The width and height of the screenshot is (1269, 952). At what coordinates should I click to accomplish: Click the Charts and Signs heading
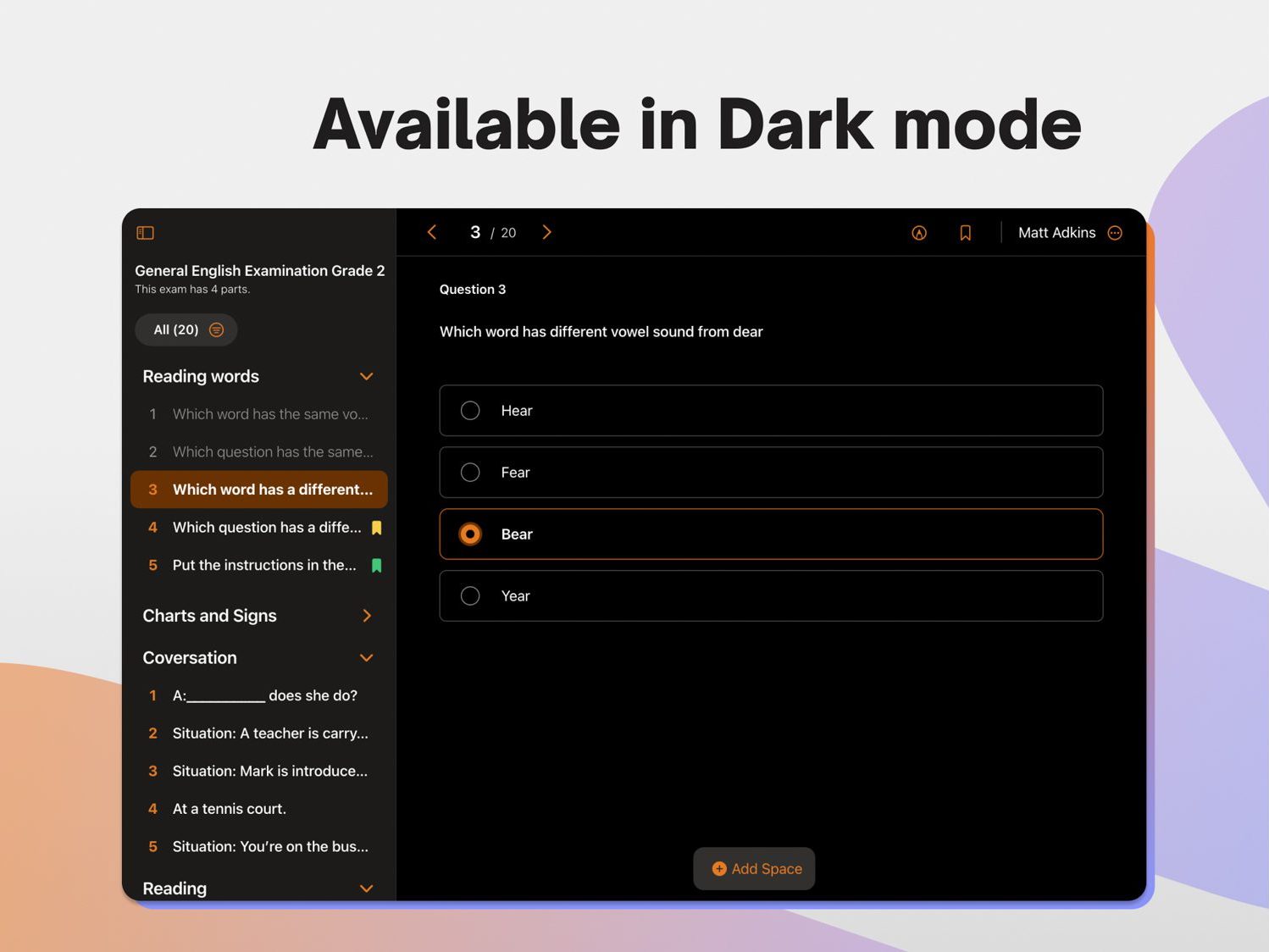pos(209,616)
